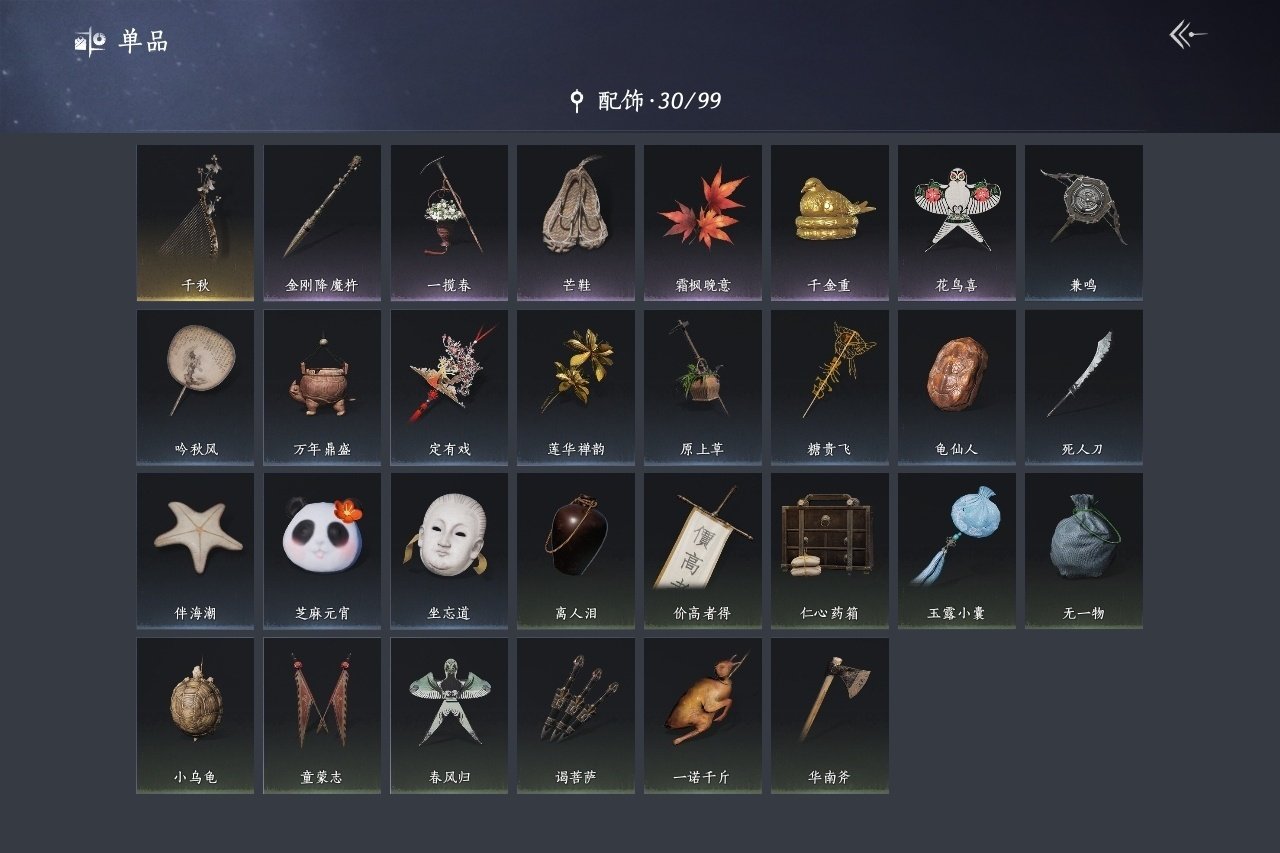Select the 龟仙人 turtle shell item
The width and height of the screenshot is (1280, 853).
click(957, 387)
